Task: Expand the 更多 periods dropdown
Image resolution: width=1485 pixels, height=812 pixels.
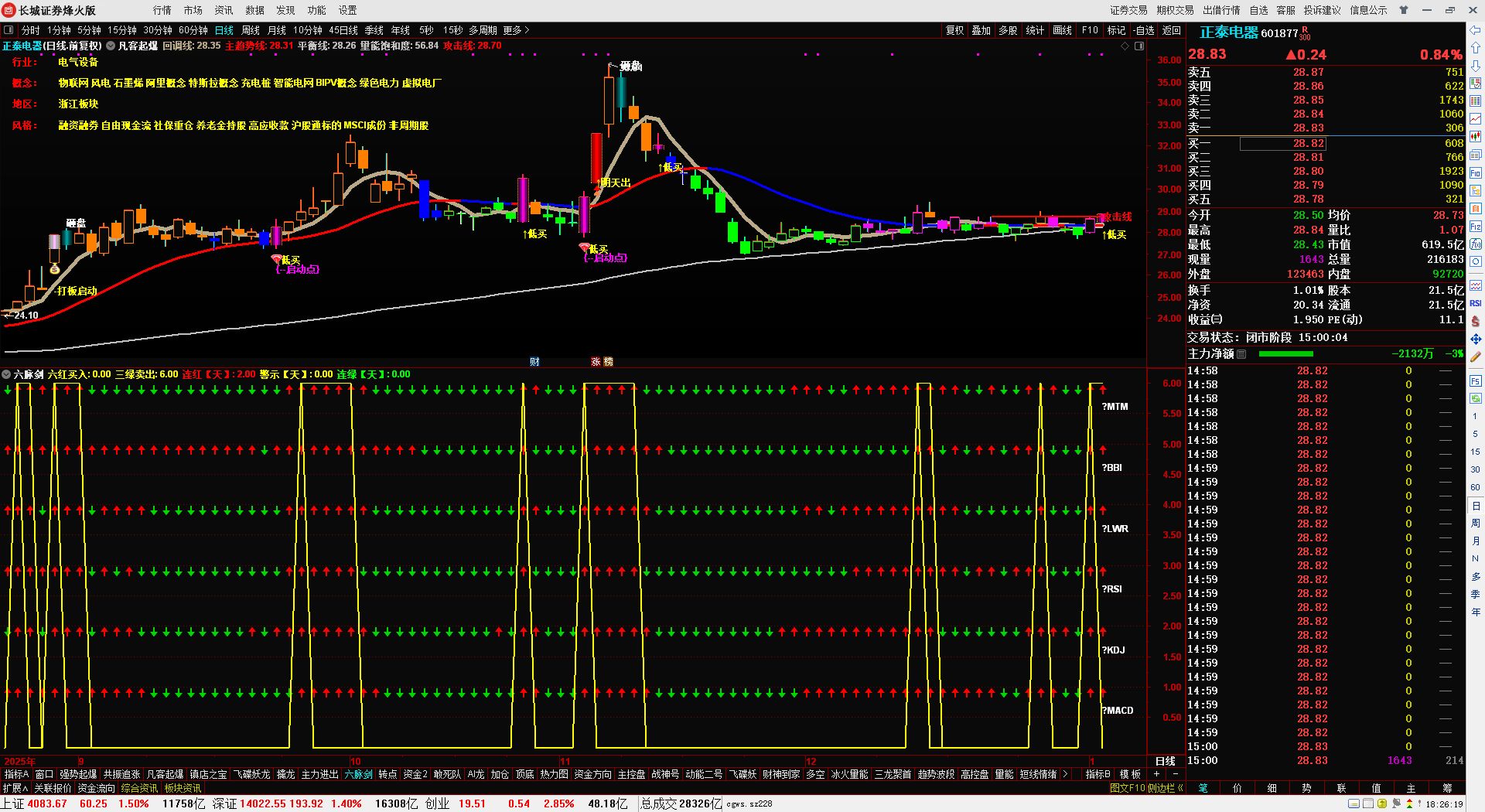Action: pos(516,30)
